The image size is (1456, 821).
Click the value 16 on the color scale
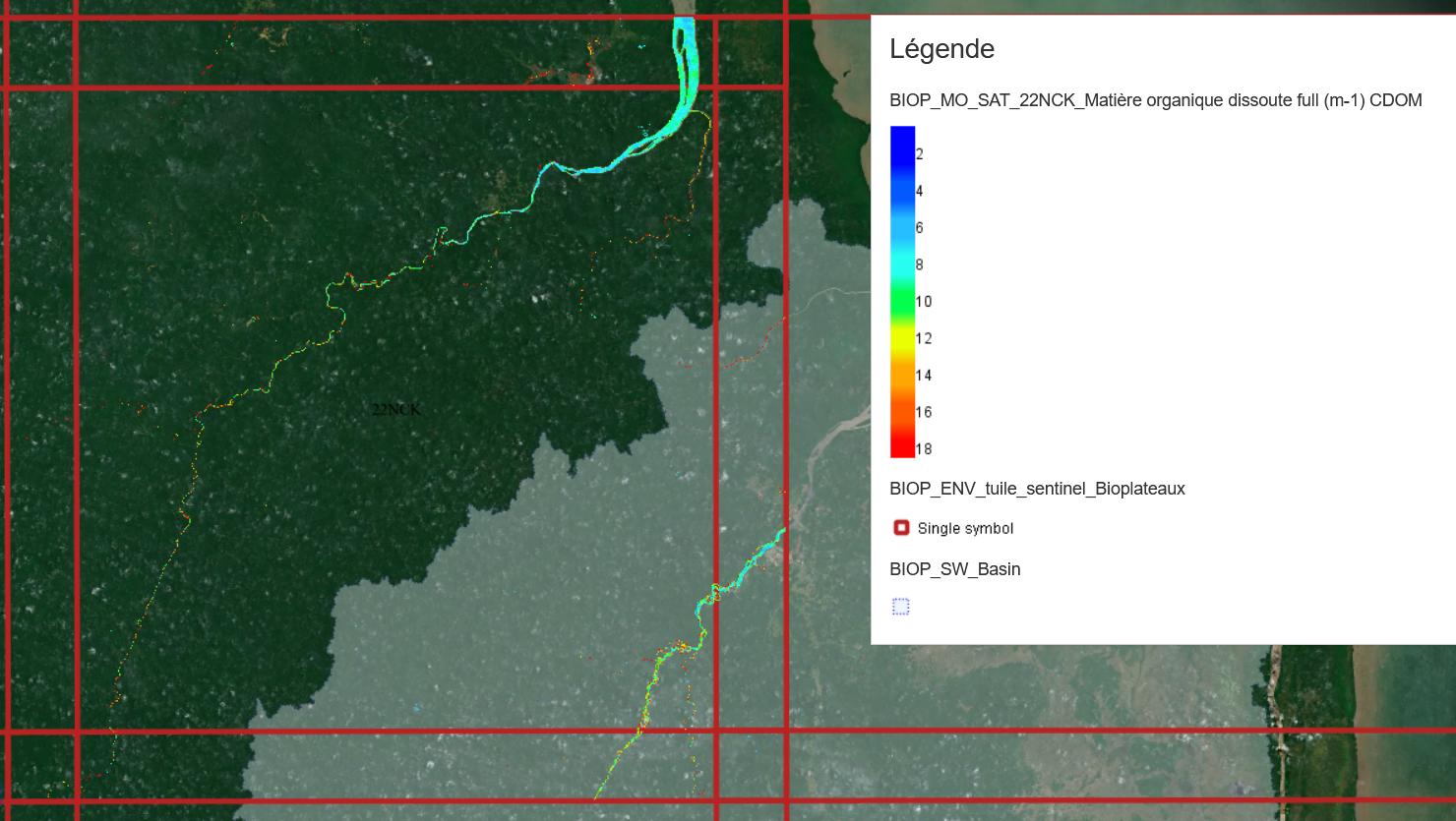tap(924, 412)
